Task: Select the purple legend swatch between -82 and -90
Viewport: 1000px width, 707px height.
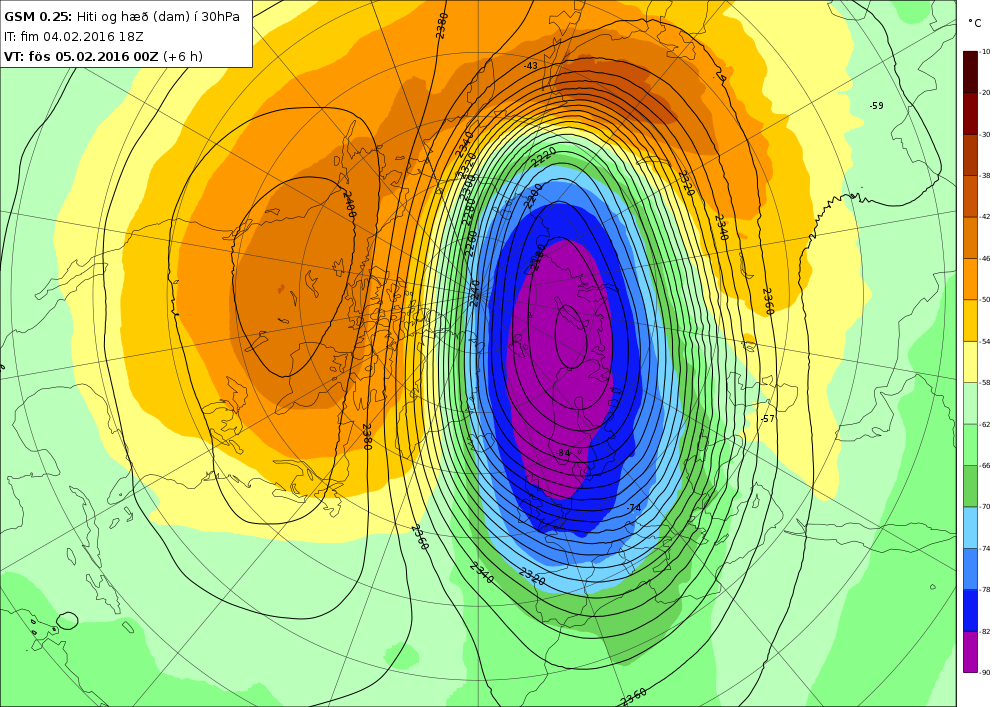Action: pos(970,652)
